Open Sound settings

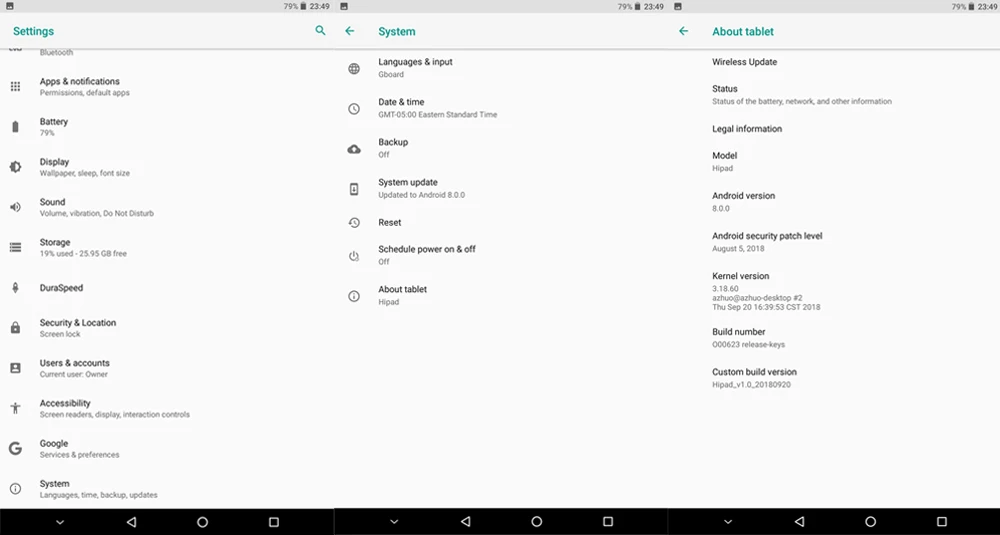pos(167,207)
